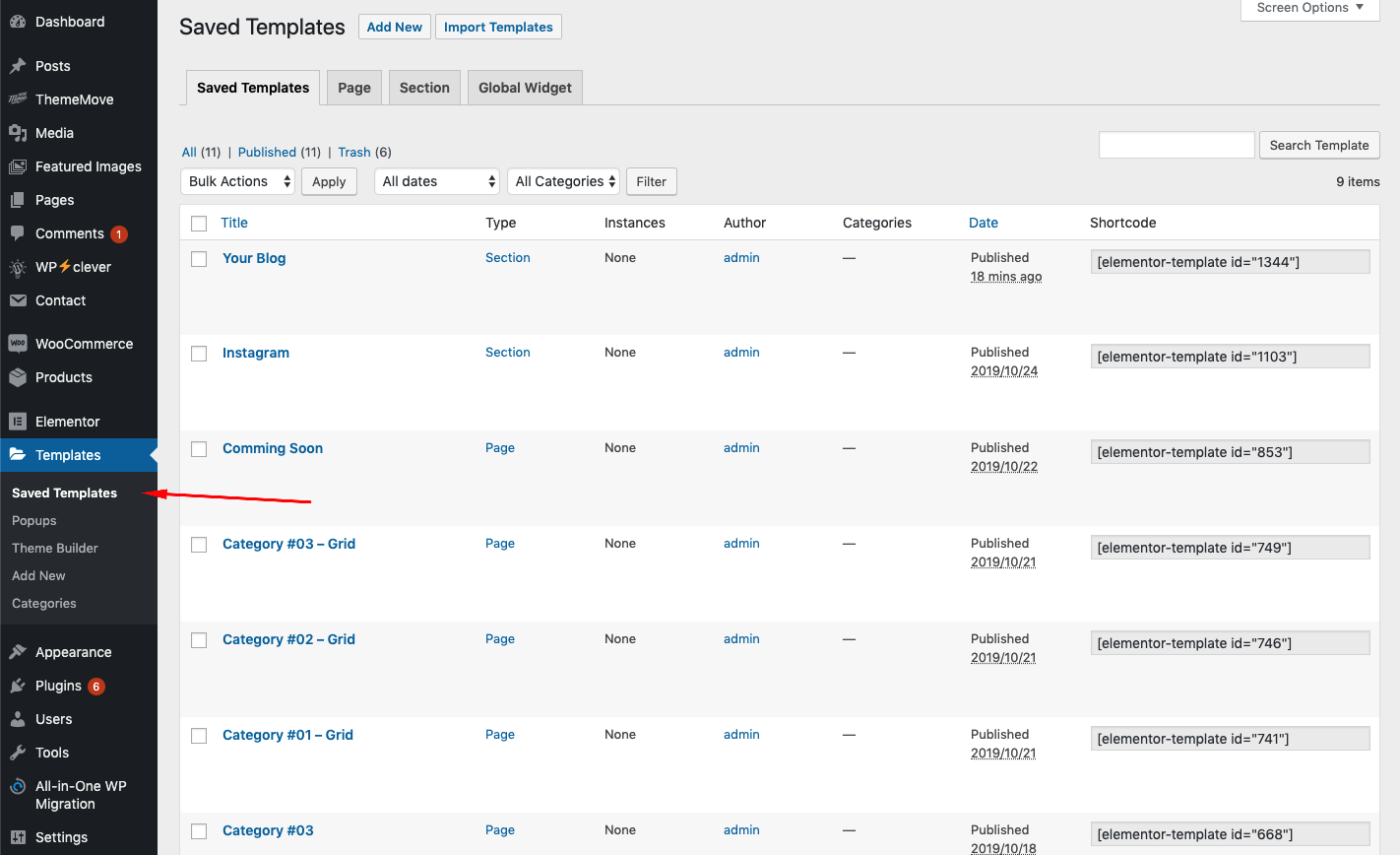This screenshot has width=1400, height=855.
Task: Switch to the Global Widget tab
Action: pyautogui.click(x=525, y=88)
